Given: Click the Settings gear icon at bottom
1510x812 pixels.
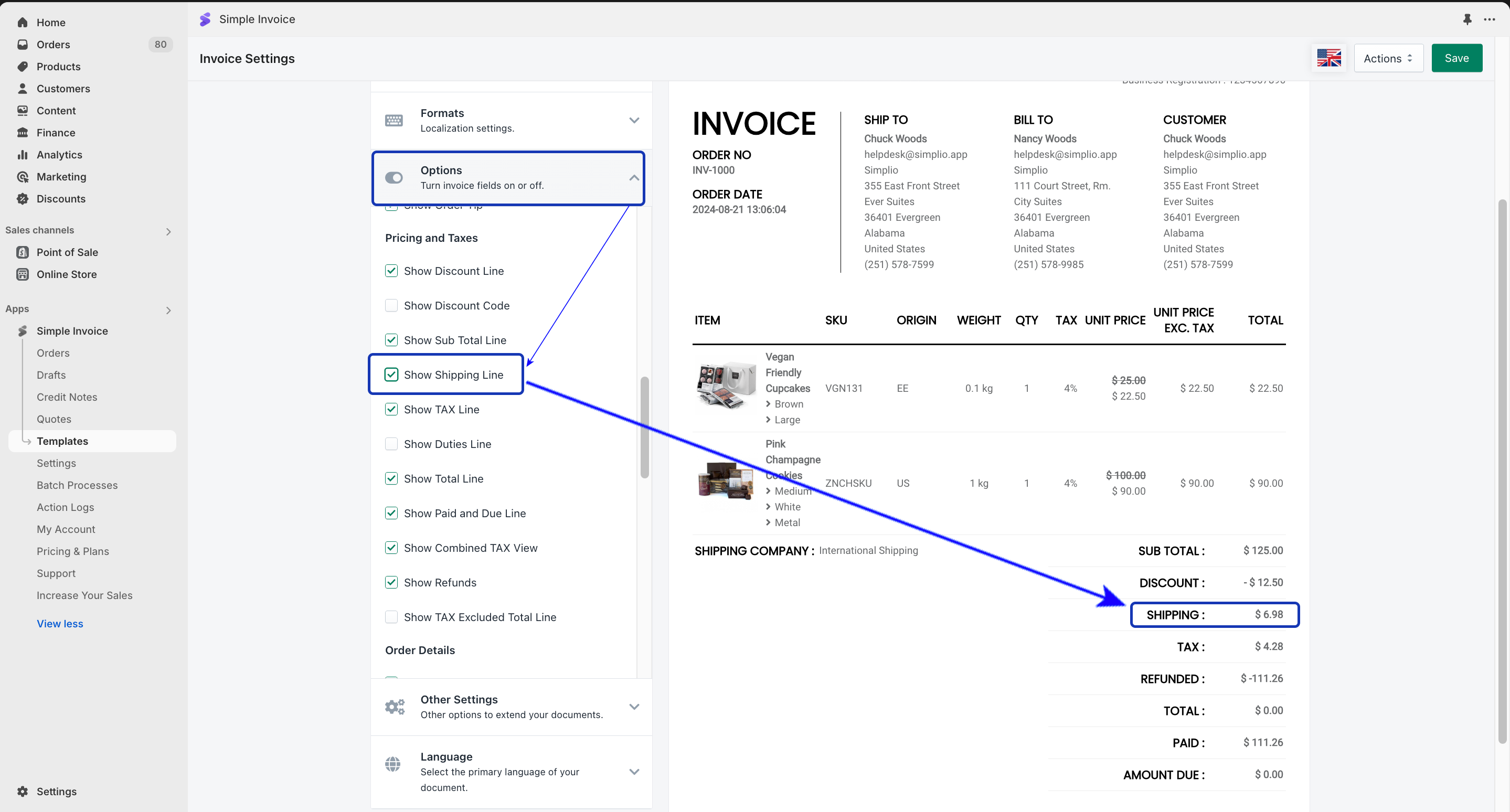Looking at the screenshot, I should tap(22, 792).
